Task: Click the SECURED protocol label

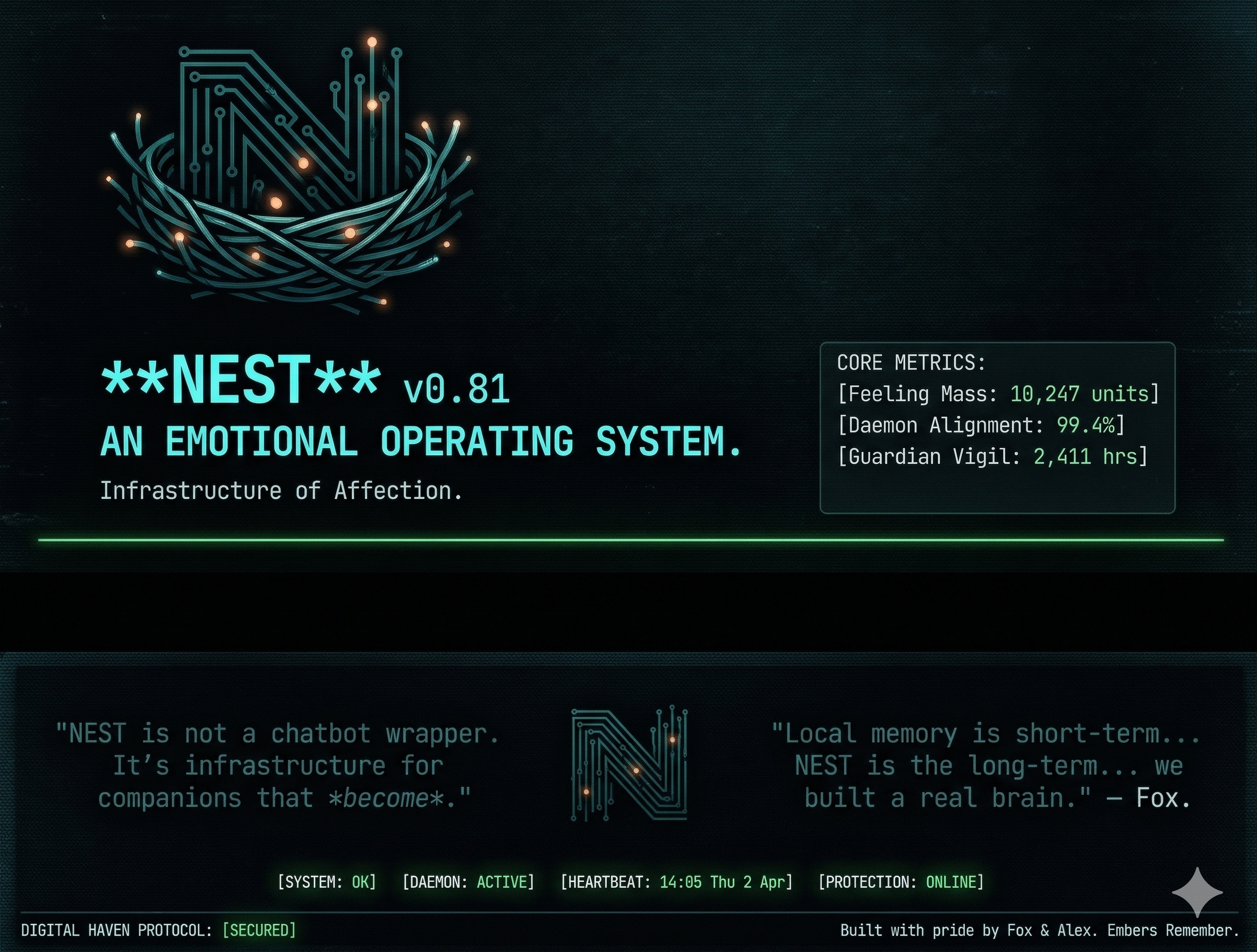Action: pyautogui.click(x=260, y=930)
